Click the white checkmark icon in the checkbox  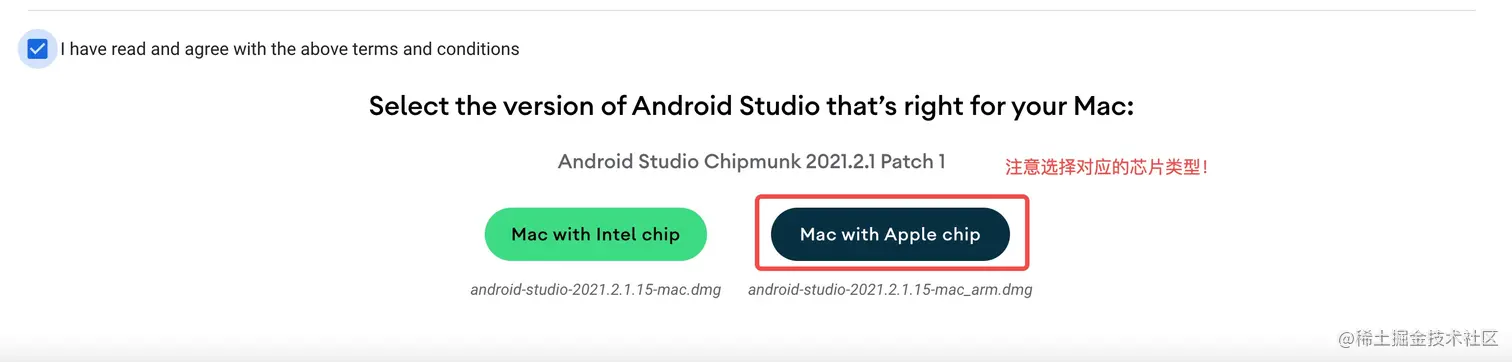coord(38,49)
